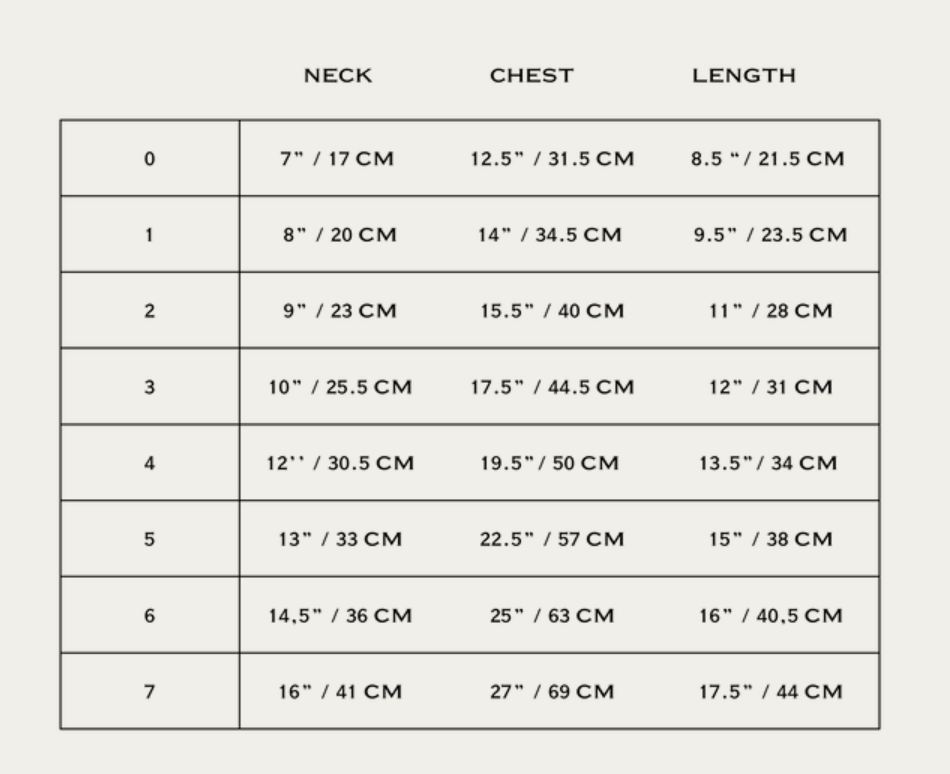Select the size 0 row label
Screen dimensions: 950x774
tap(150, 159)
